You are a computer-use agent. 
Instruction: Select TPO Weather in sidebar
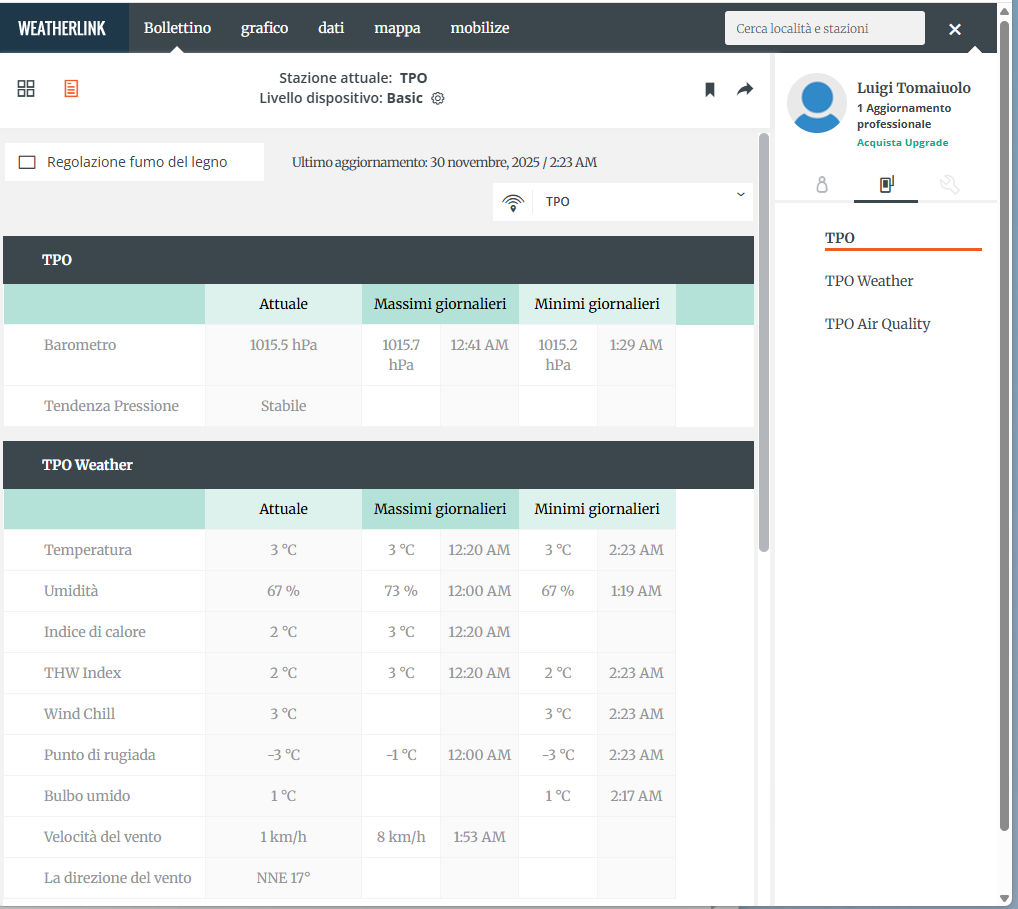click(868, 281)
